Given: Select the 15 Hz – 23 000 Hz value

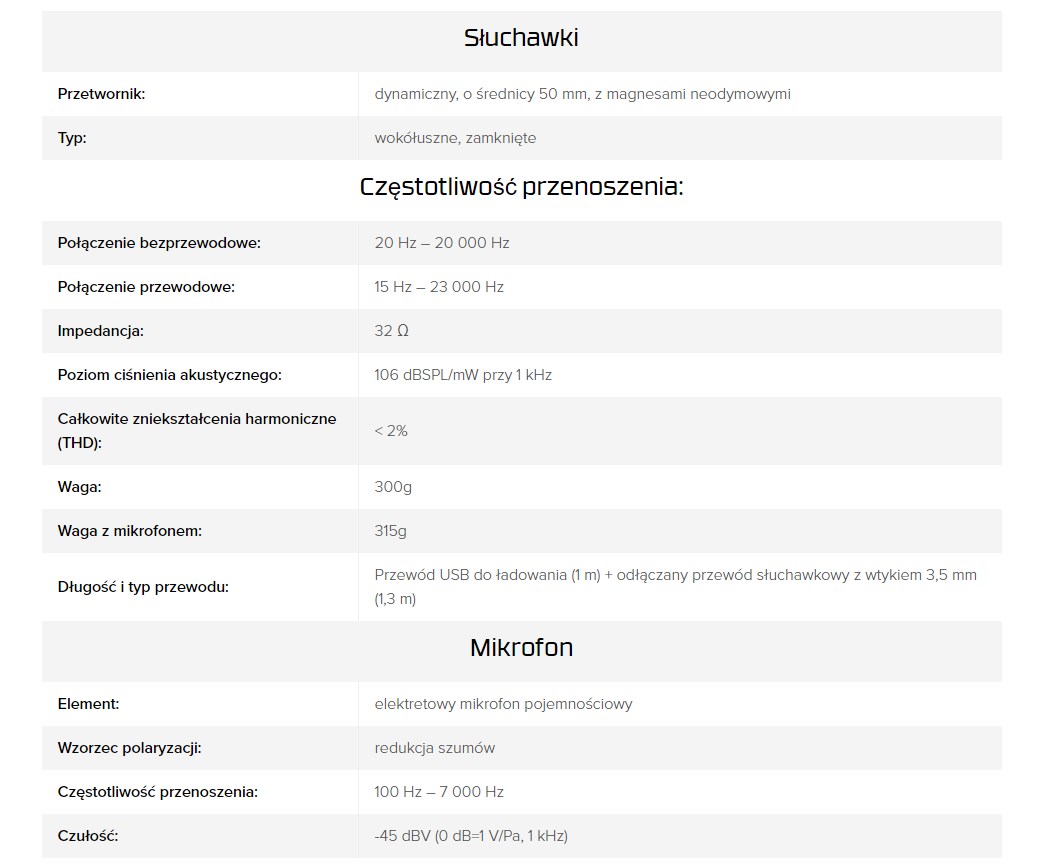Looking at the screenshot, I should coord(439,287).
